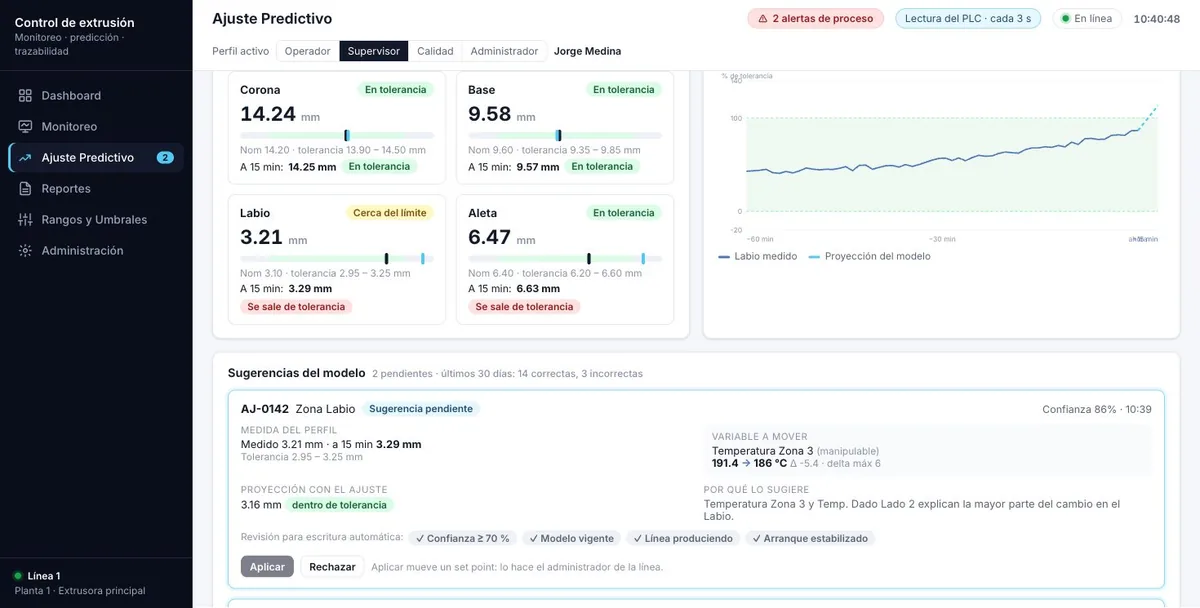Click Línea 1 in sidebar footer

44,576
